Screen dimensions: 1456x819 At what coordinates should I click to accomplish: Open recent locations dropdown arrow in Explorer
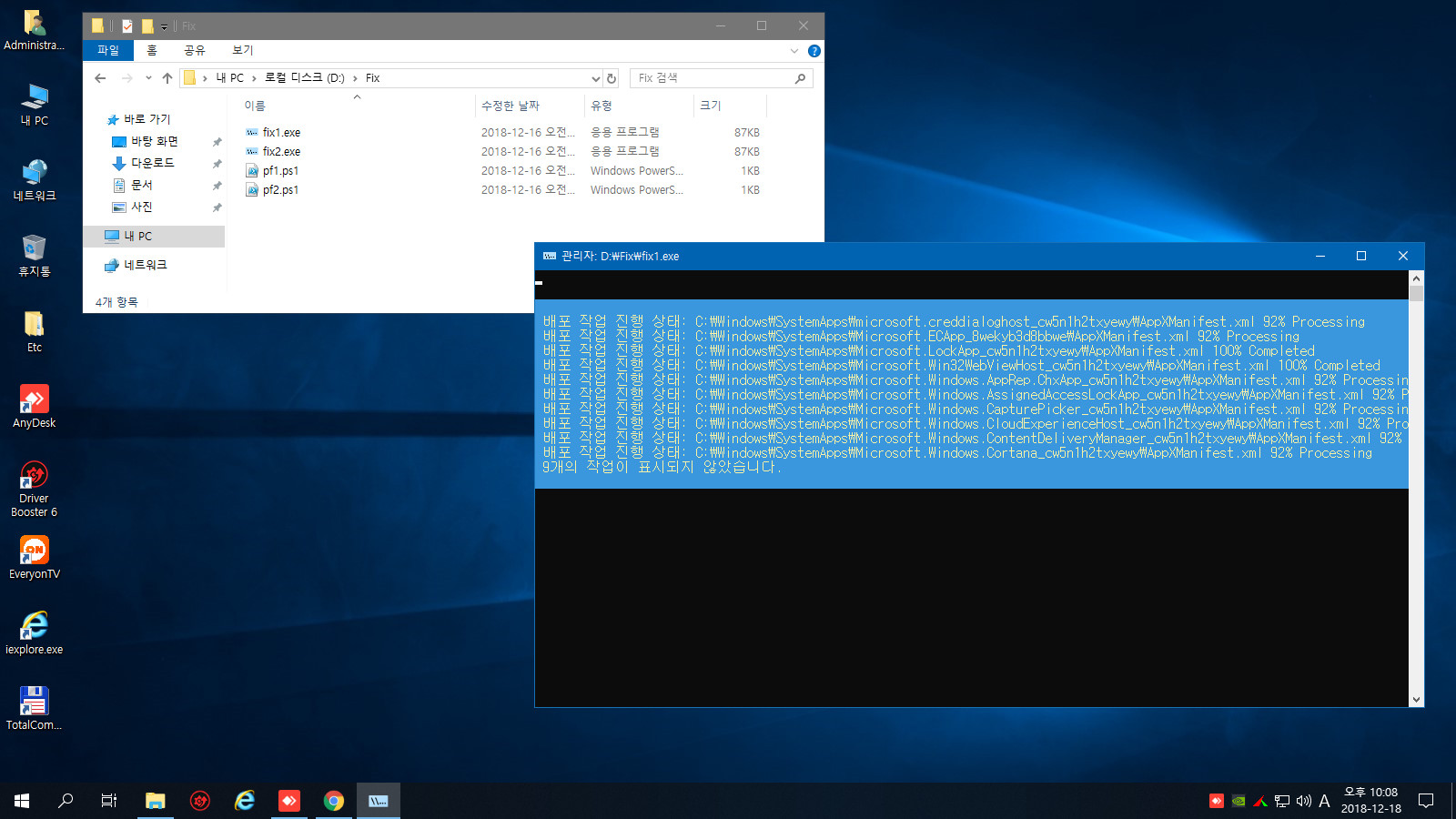(x=148, y=78)
